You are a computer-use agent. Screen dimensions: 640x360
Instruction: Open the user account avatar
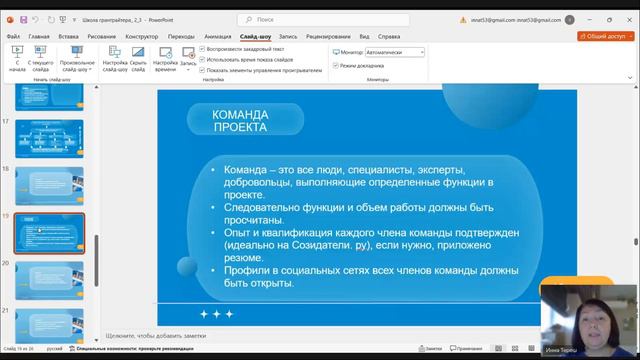569,20
